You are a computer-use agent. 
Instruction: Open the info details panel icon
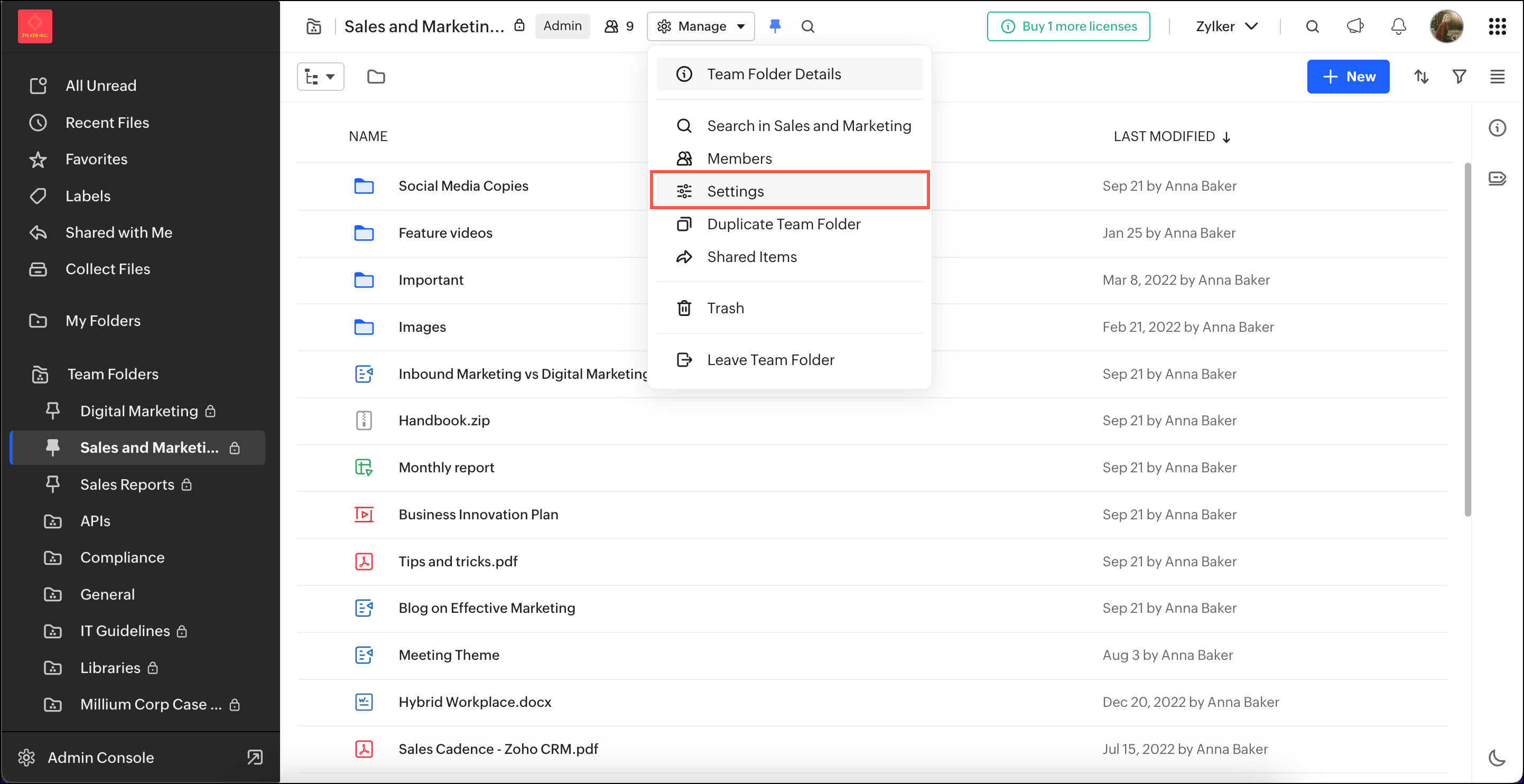click(1497, 128)
